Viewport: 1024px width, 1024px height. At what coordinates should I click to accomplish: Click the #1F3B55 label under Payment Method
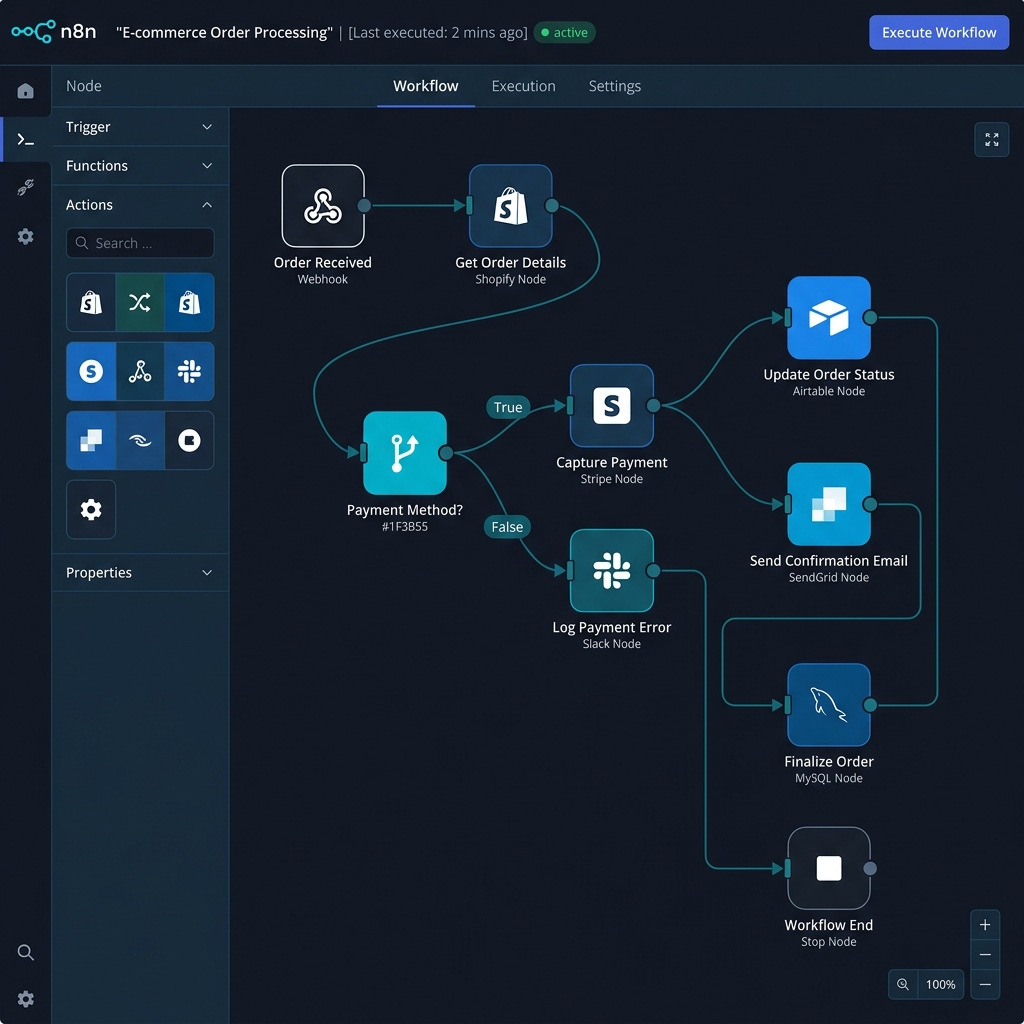click(405, 526)
